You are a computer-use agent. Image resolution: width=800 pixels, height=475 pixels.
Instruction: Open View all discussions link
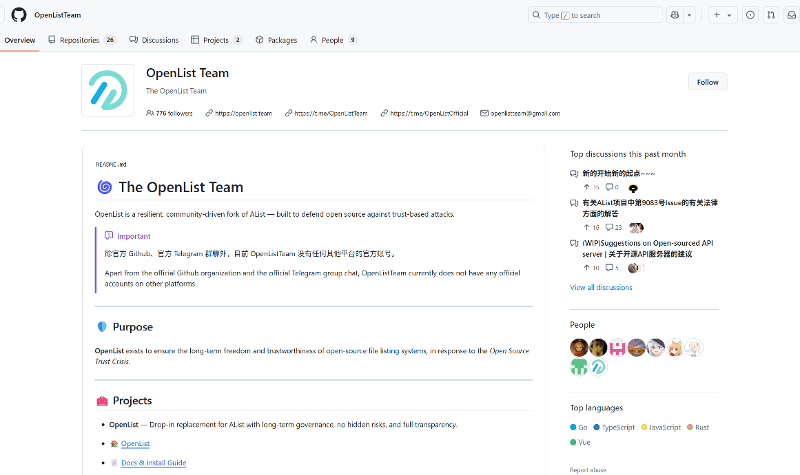pyautogui.click(x=601, y=288)
